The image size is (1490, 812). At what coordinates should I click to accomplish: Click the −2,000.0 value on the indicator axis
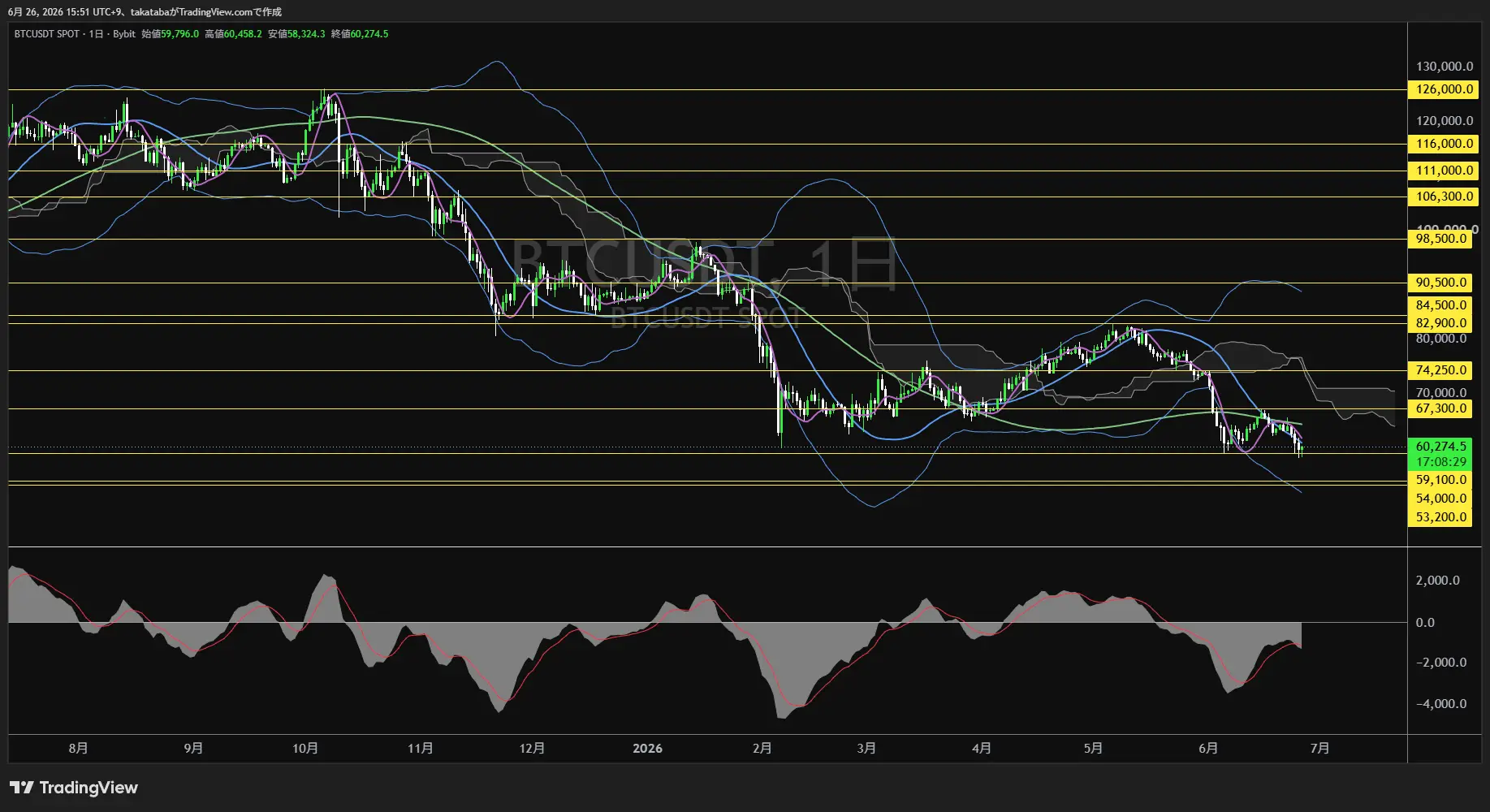coord(1441,663)
